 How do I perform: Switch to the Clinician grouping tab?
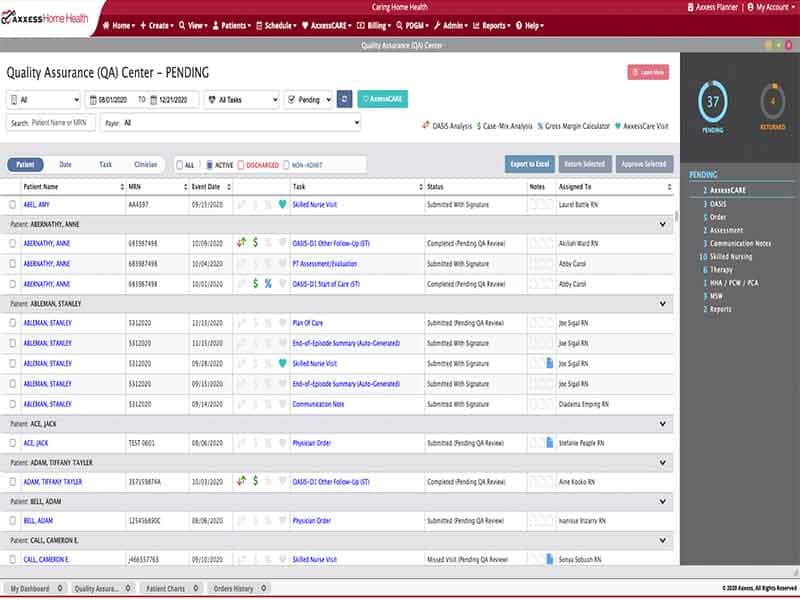[x=146, y=164]
